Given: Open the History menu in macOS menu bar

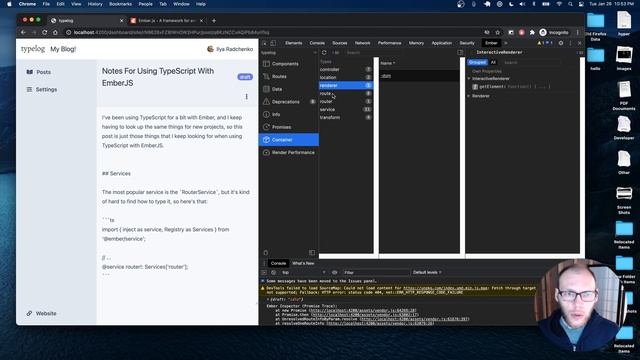Looking at the screenshot, I should click(95, 4).
